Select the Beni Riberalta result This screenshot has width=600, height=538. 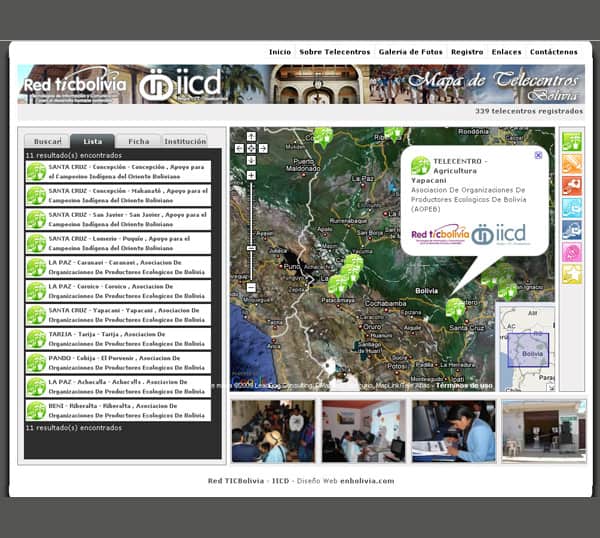(x=118, y=411)
